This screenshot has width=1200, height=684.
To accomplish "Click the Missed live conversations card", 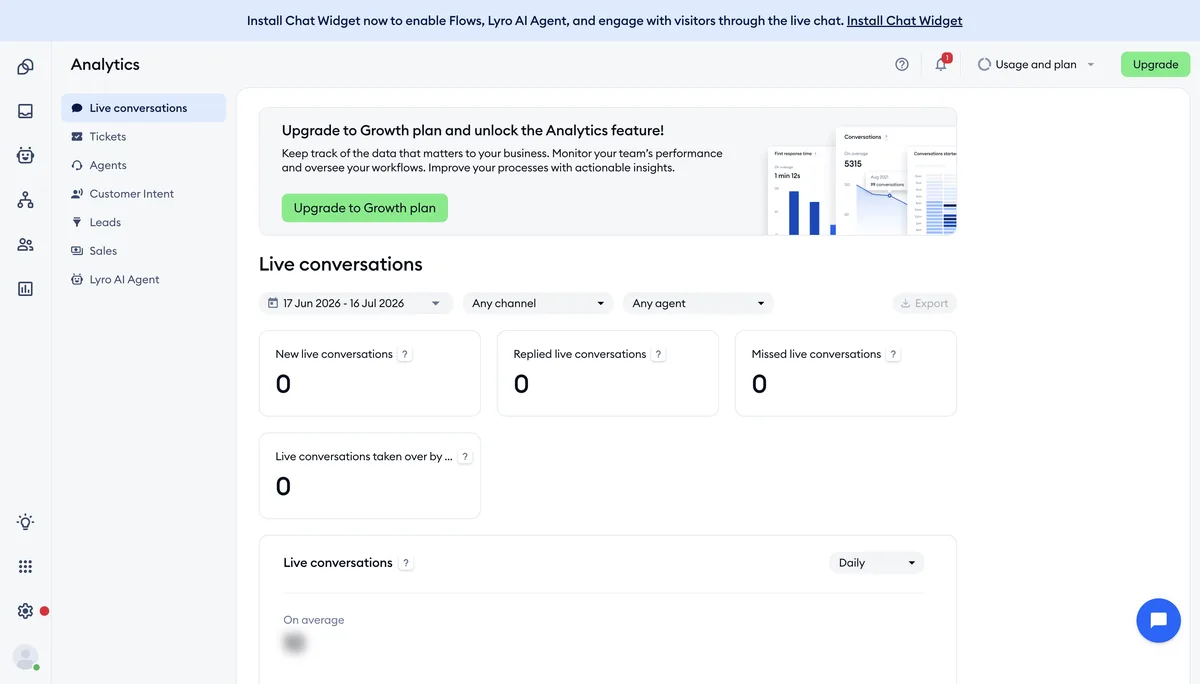I will tap(846, 373).
